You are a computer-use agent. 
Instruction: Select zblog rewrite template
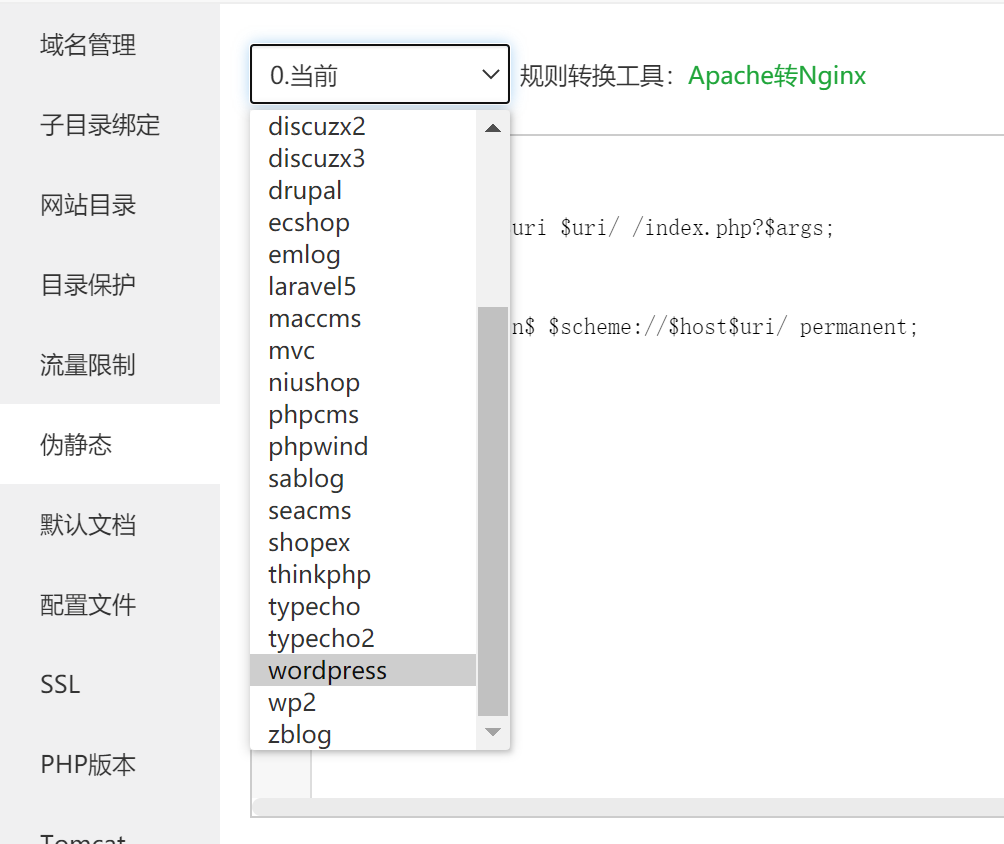coord(299,735)
